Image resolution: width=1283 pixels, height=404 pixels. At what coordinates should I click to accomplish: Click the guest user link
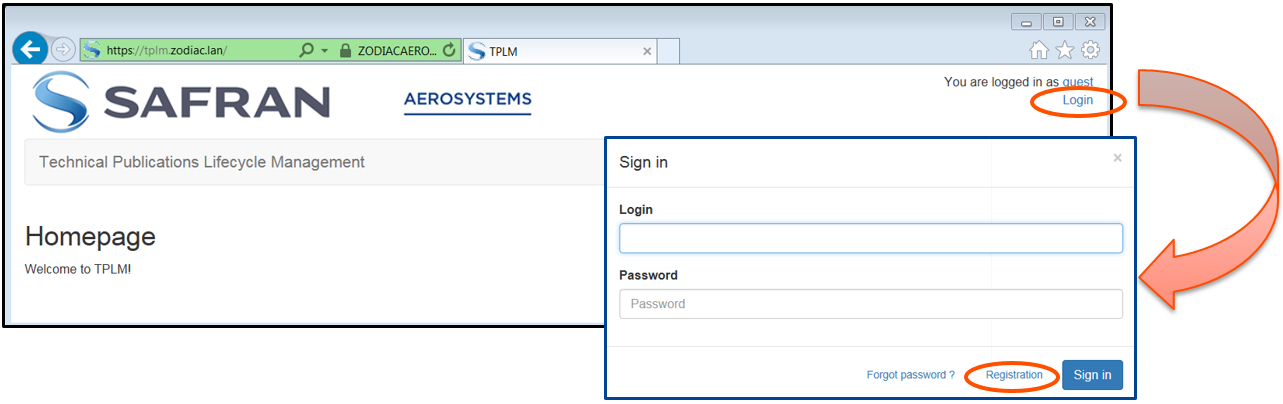click(1078, 82)
